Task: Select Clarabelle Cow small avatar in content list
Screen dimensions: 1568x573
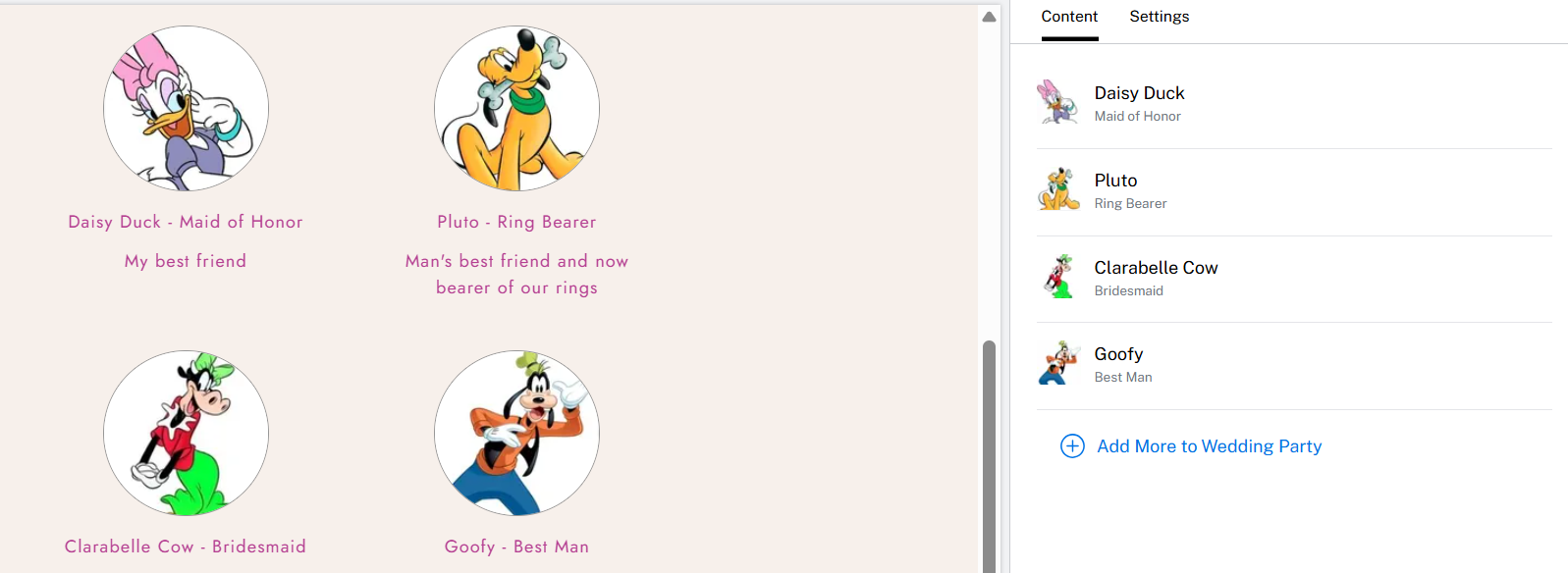Action: click(x=1058, y=277)
